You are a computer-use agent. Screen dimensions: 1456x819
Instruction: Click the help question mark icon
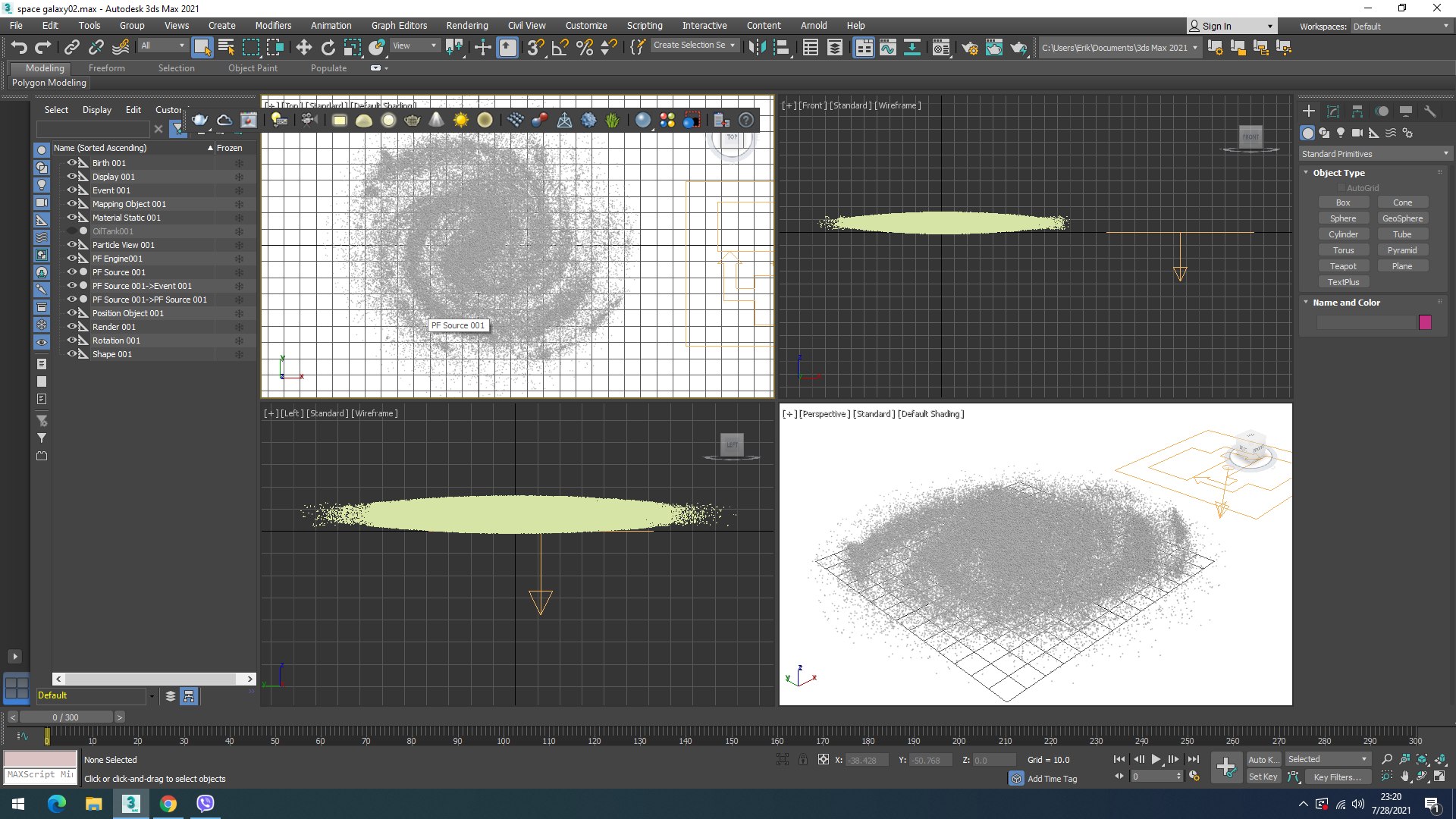[x=746, y=120]
